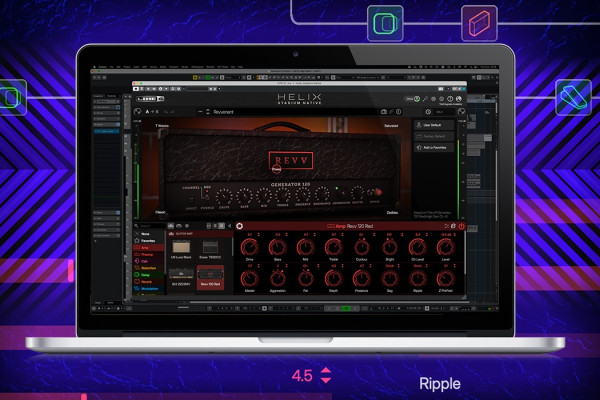Adjust the Treble knob in the Amp panel

click(x=334, y=248)
